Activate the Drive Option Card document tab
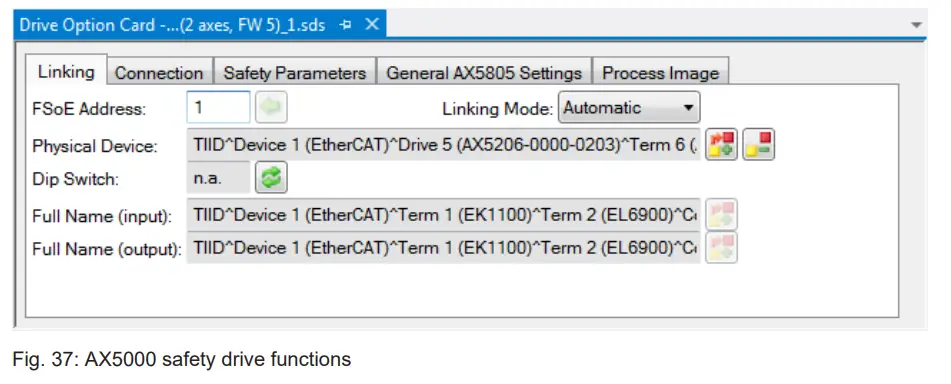 tap(172, 25)
